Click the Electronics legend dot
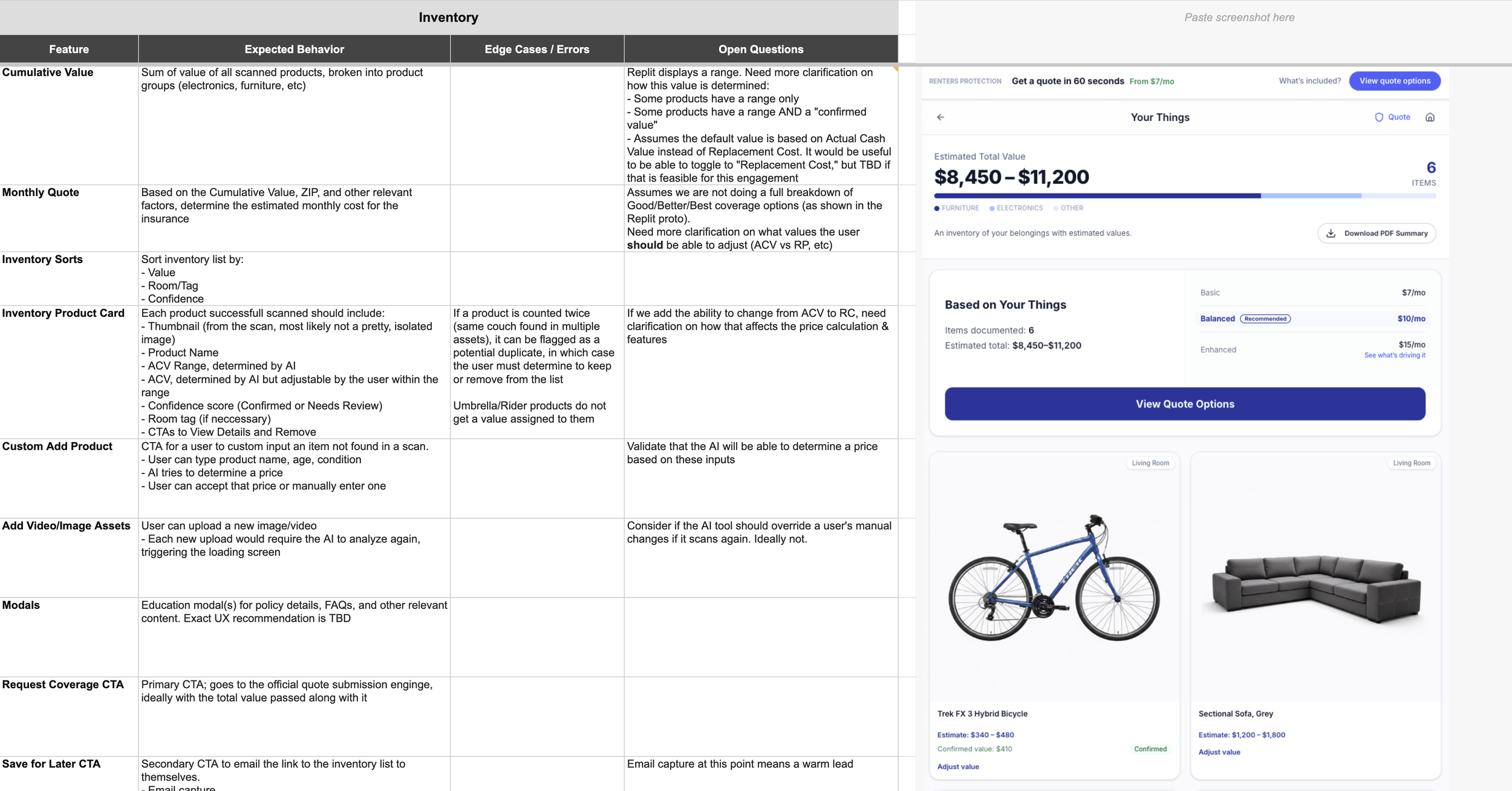1512x791 pixels. pyautogui.click(x=992, y=209)
